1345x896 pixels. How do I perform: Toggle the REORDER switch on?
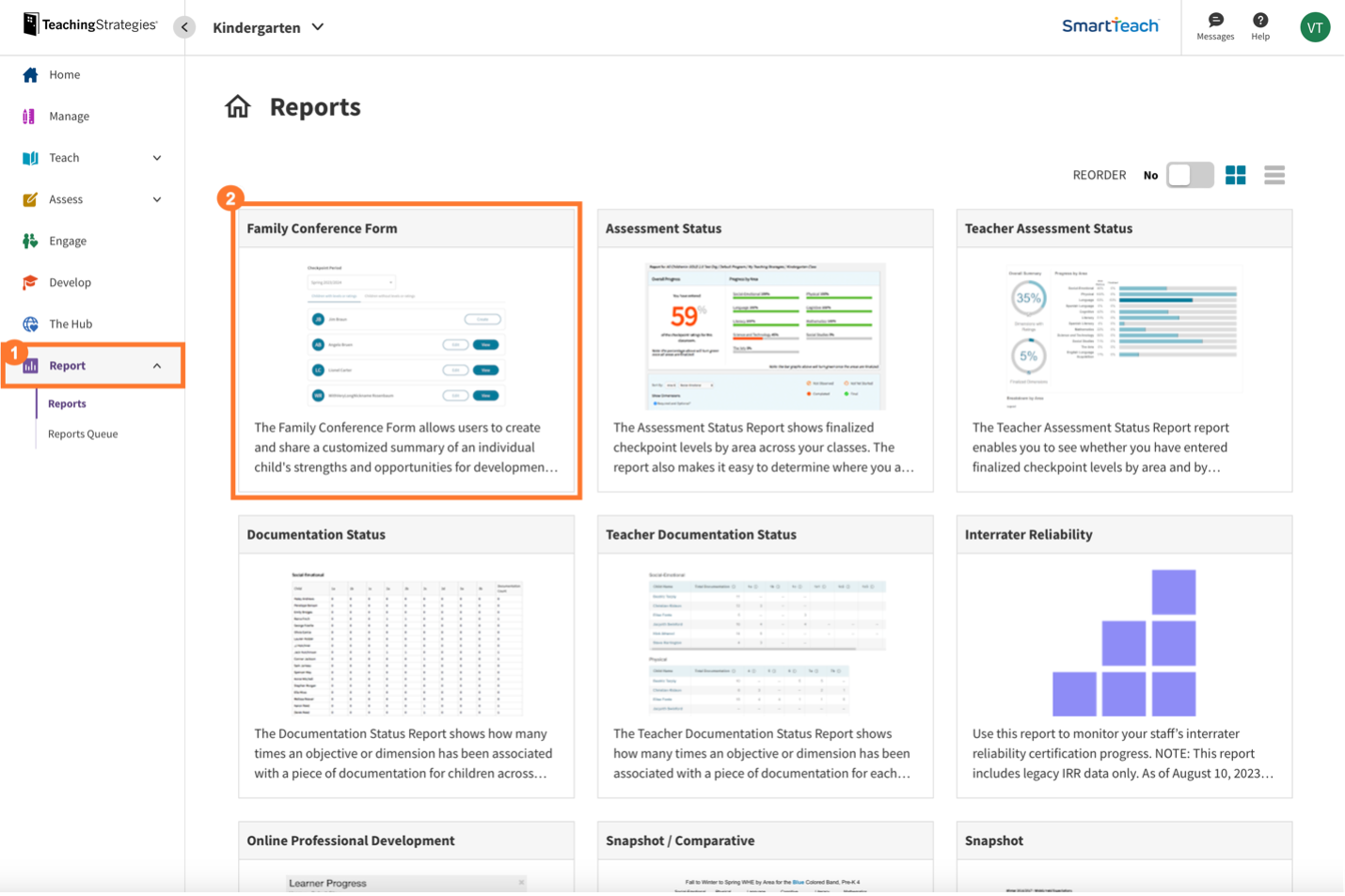coord(1190,175)
